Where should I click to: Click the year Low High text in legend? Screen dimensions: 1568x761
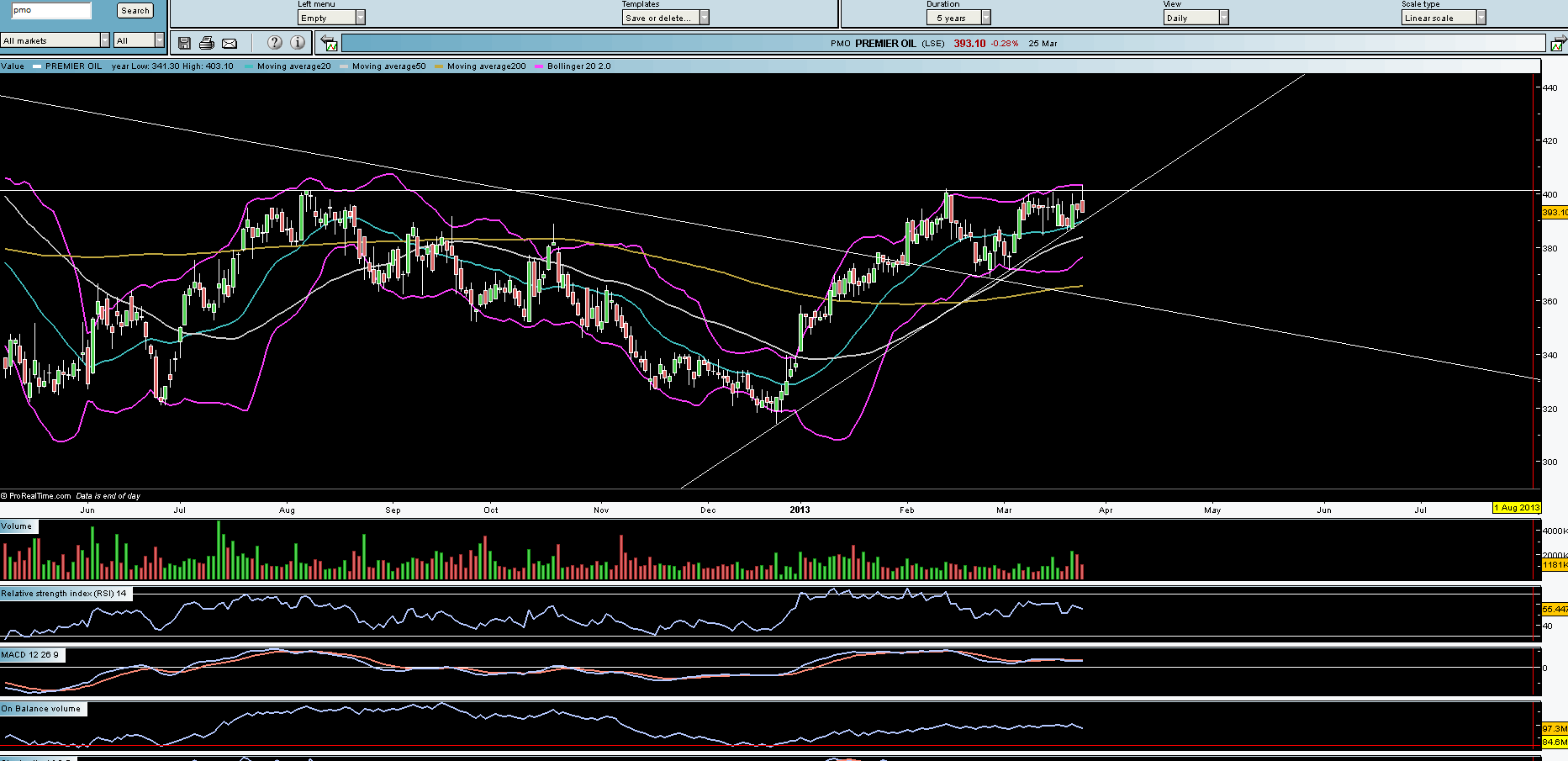click(x=172, y=66)
